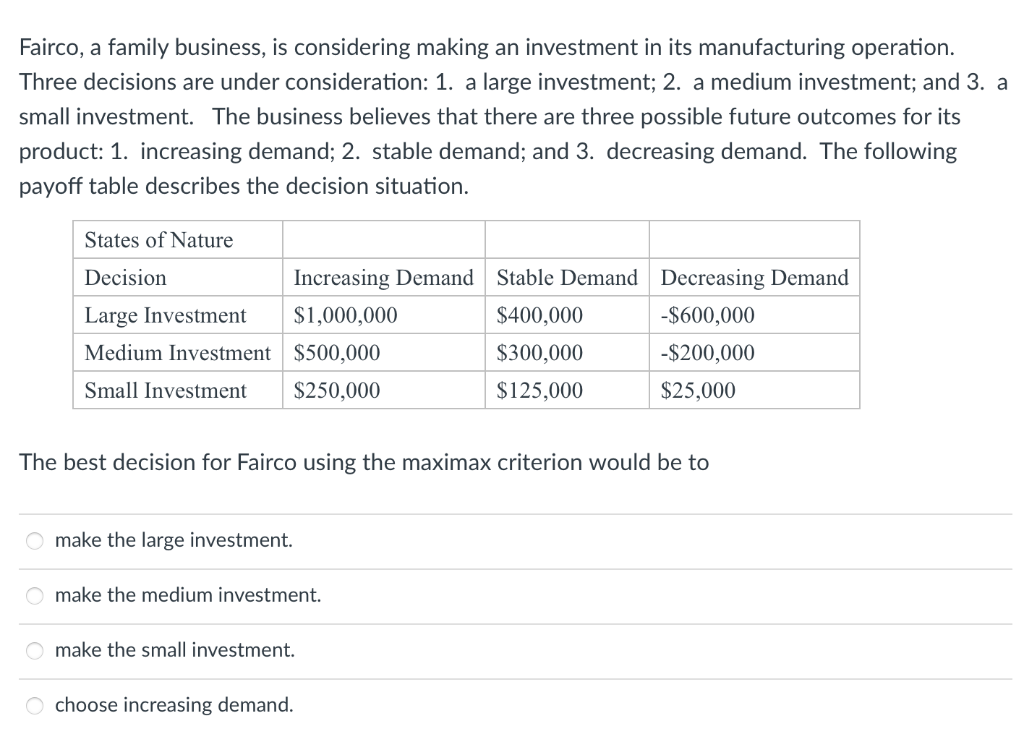This screenshot has height=755, width=1024.
Task: Select the 'choose increasing demand' radio button
Action: (34, 705)
